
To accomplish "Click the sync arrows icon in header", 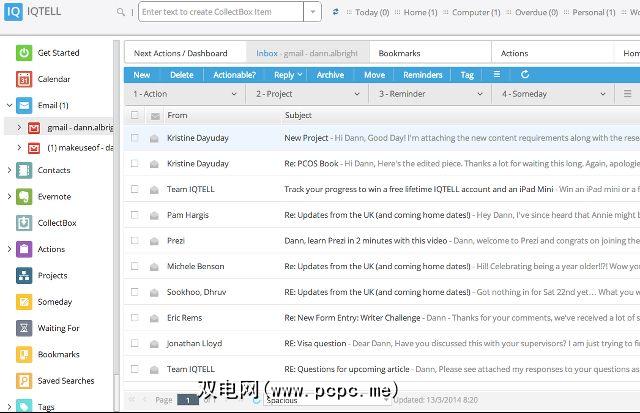I will coord(335,12).
